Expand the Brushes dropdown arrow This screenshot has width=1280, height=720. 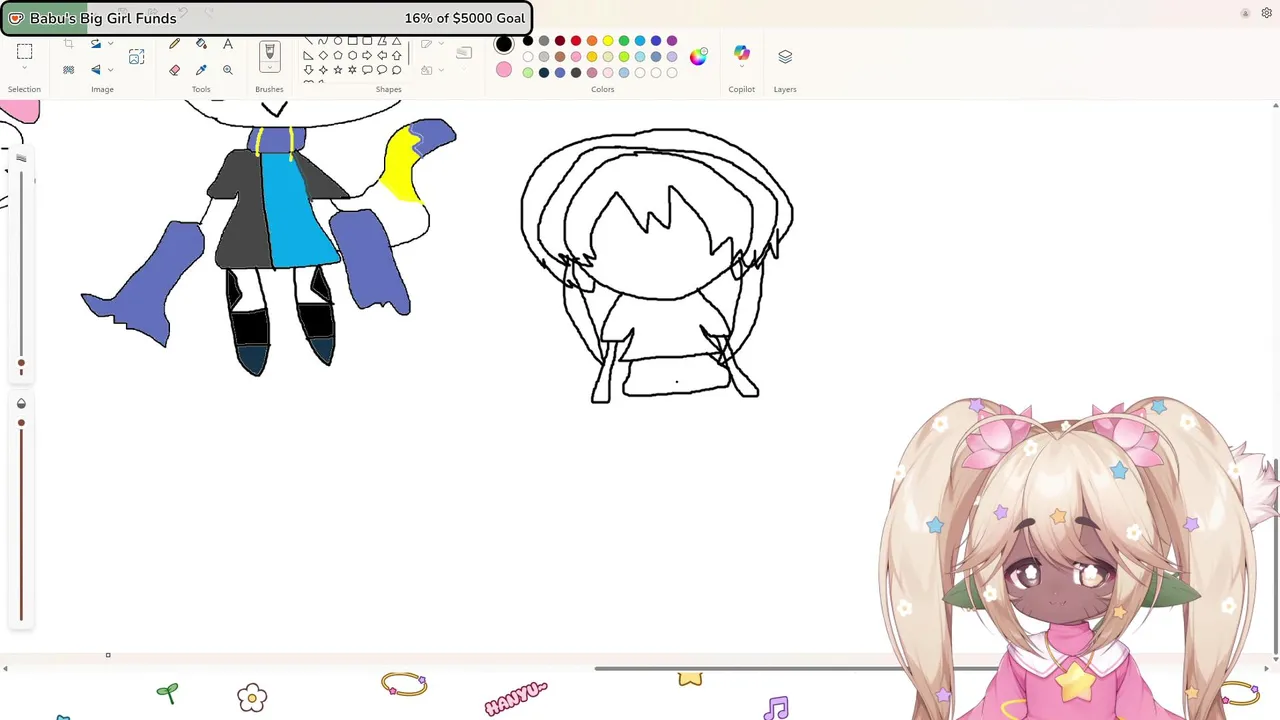point(270,67)
